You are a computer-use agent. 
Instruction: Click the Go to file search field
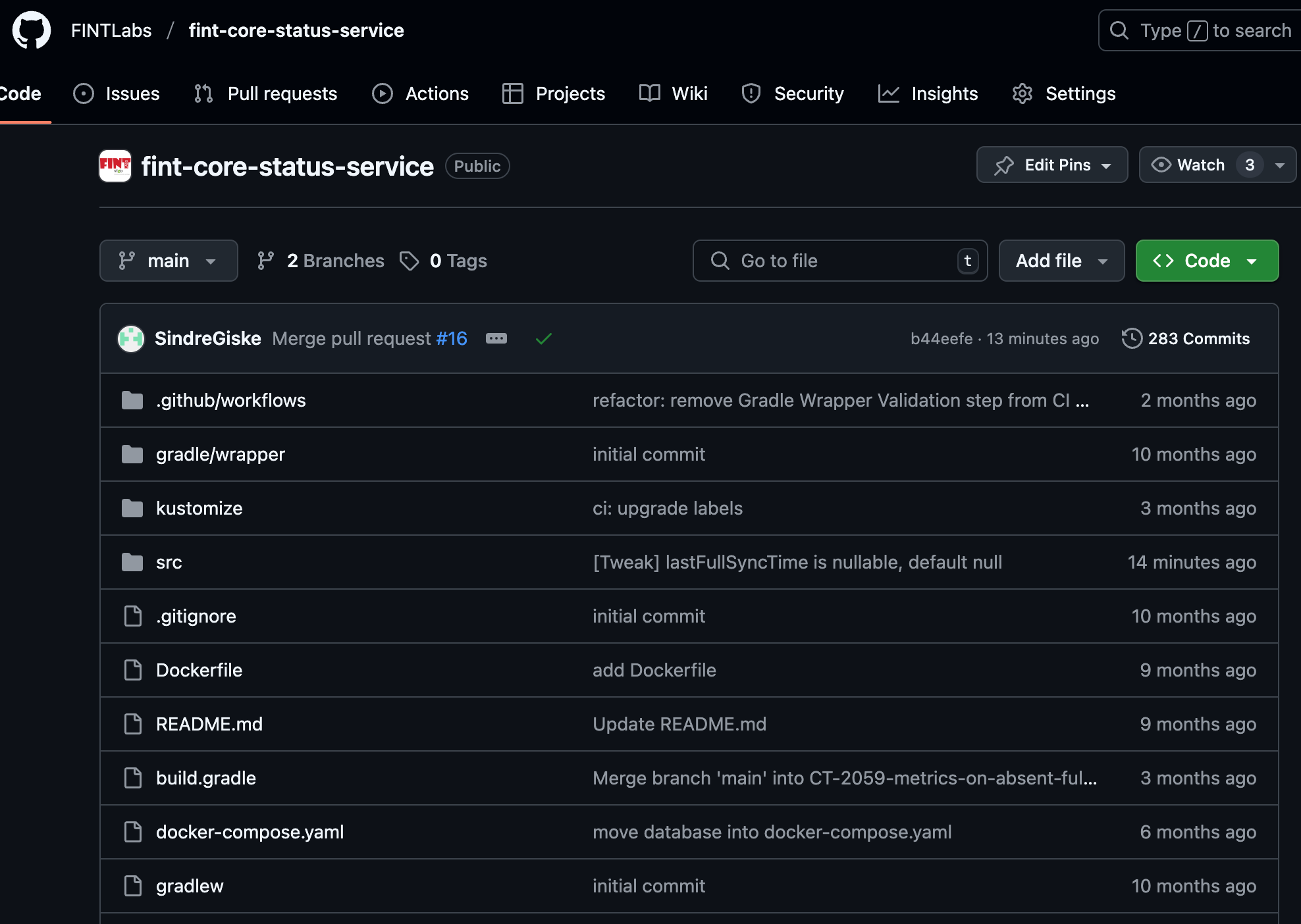(840, 261)
